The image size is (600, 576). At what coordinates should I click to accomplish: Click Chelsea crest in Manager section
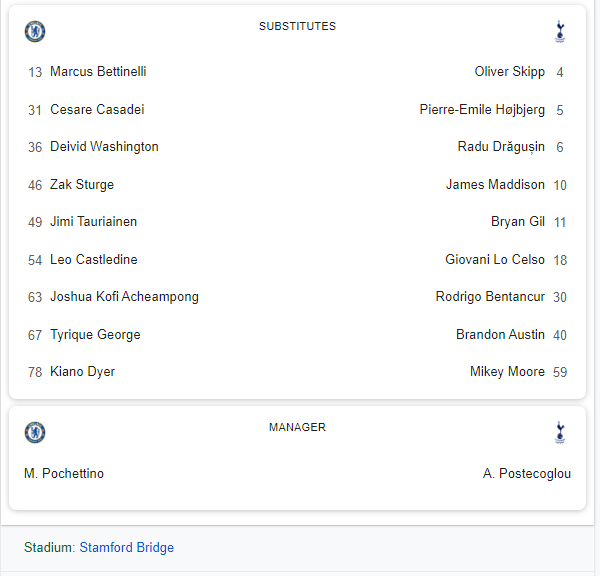[35, 432]
